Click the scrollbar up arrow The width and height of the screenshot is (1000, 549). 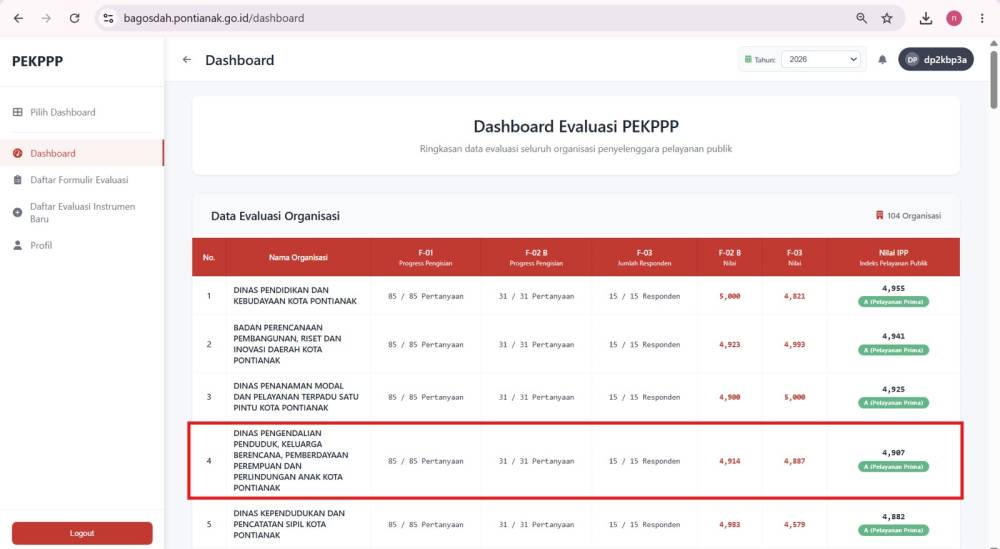pos(994,43)
